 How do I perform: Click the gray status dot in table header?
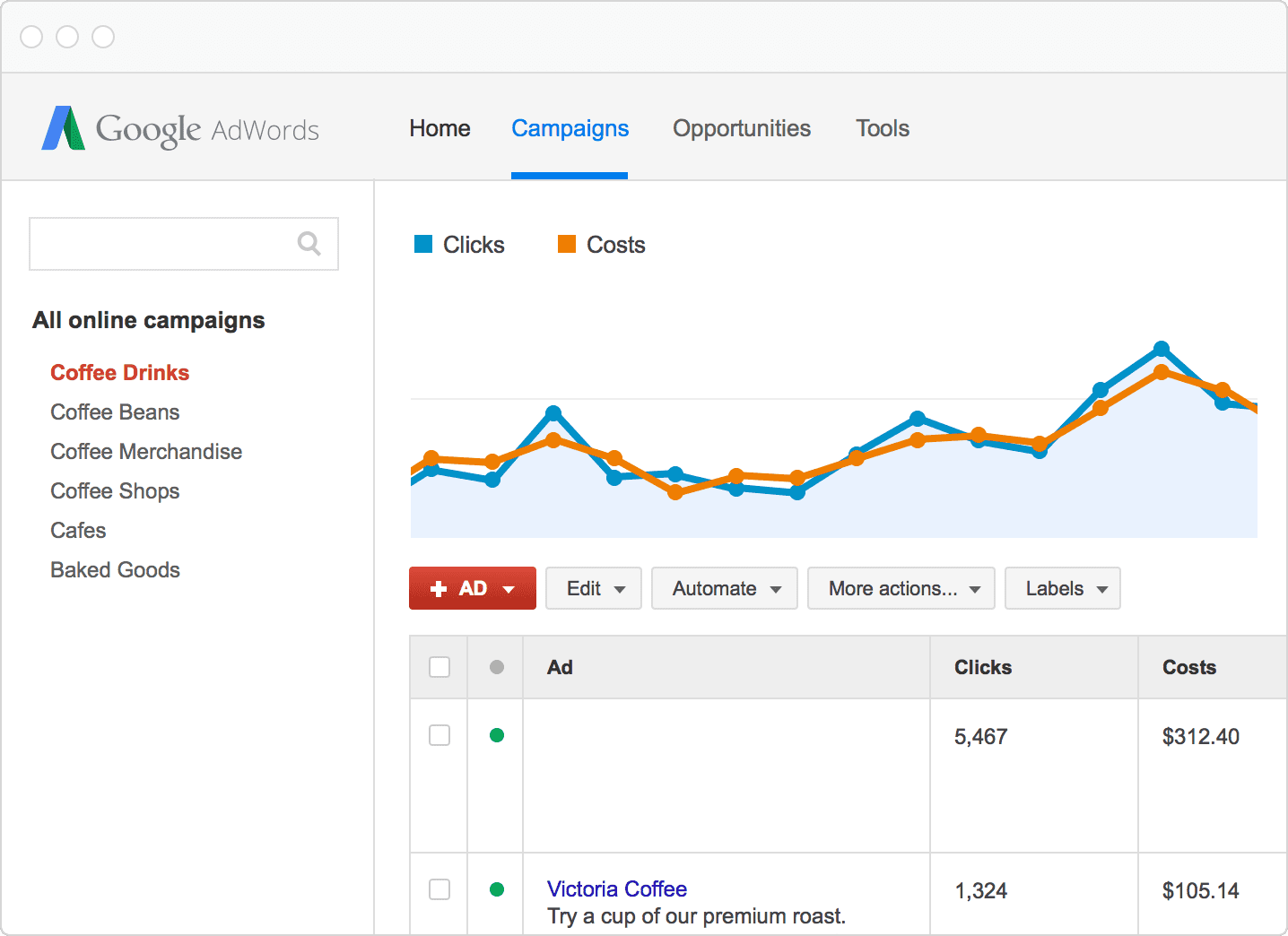click(x=497, y=667)
